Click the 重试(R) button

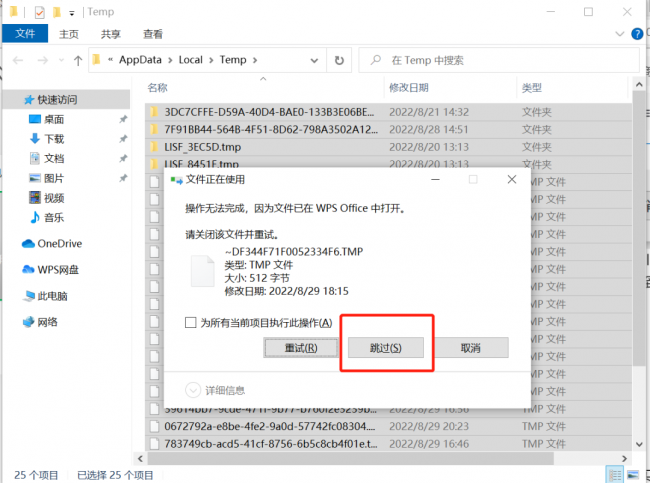(301, 348)
